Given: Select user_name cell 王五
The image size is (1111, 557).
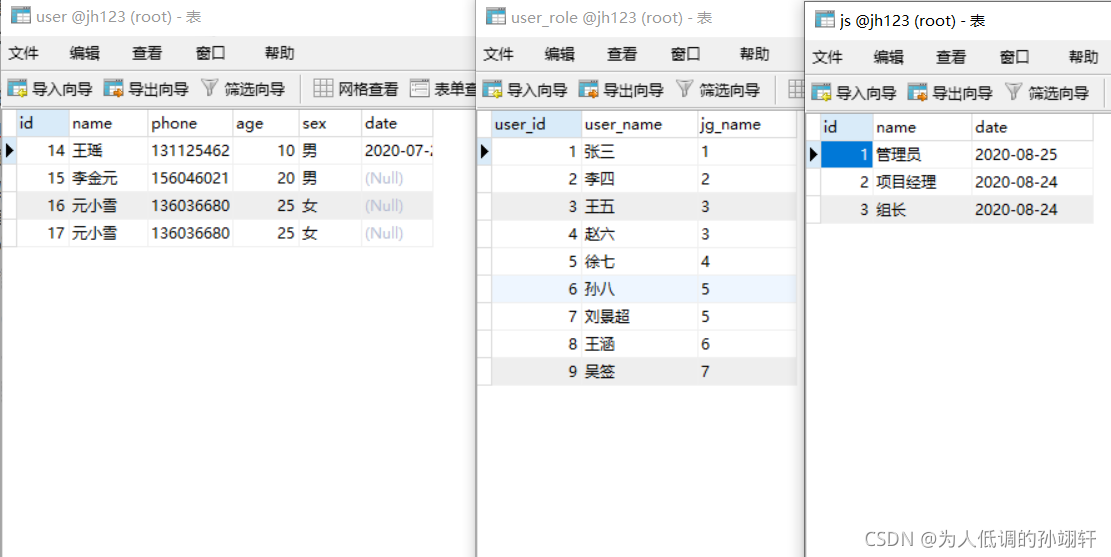Looking at the screenshot, I should coord(640,206).
